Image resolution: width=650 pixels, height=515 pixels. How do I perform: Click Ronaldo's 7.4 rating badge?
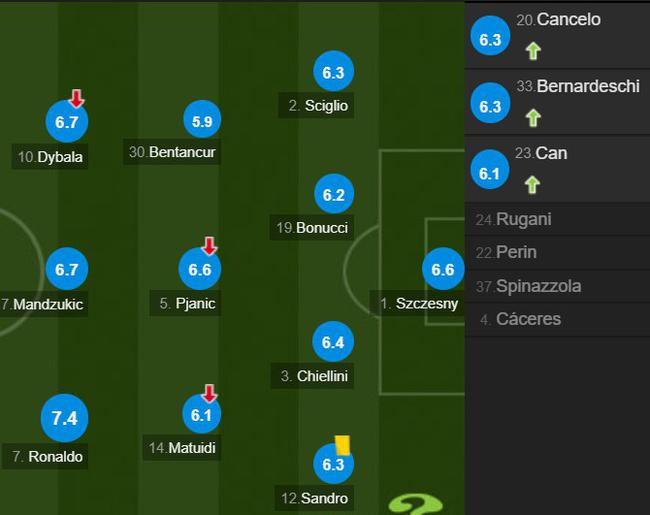(x=64, y=418)
